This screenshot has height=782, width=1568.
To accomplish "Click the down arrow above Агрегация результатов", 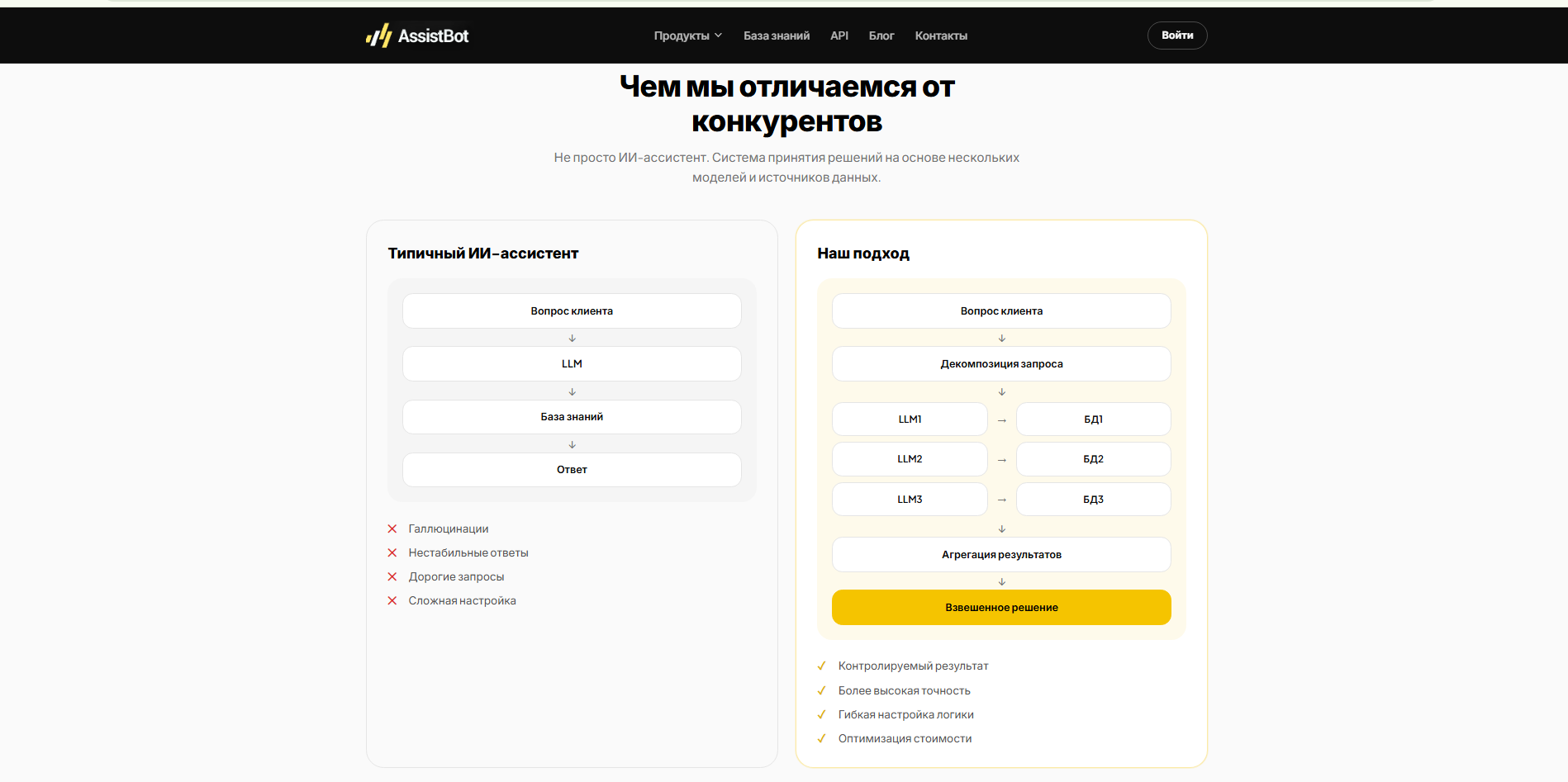I will 1002,528.
